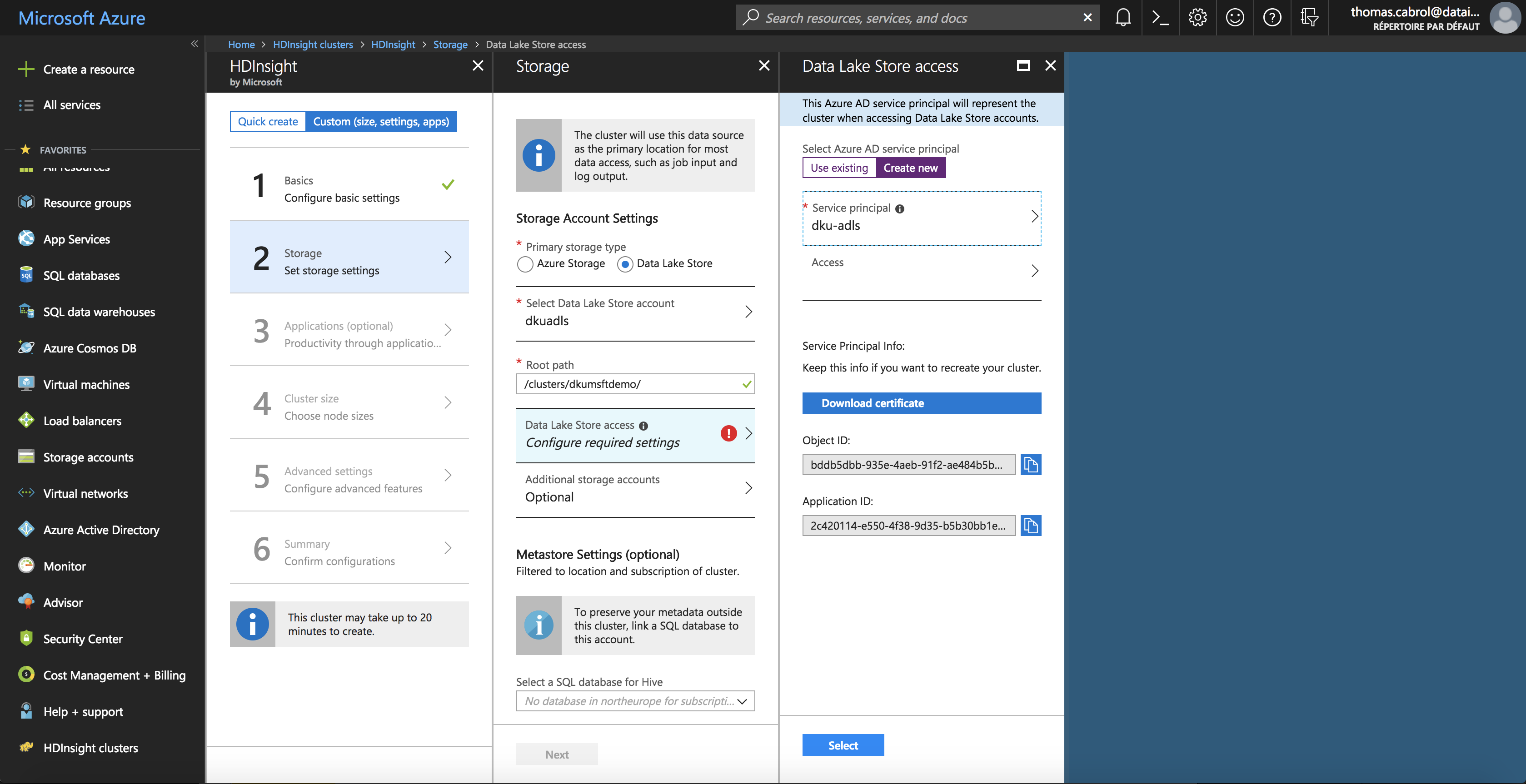Select Azure Storage radio button
Viewport: 1526px width, 784px height.
[524, 264]
